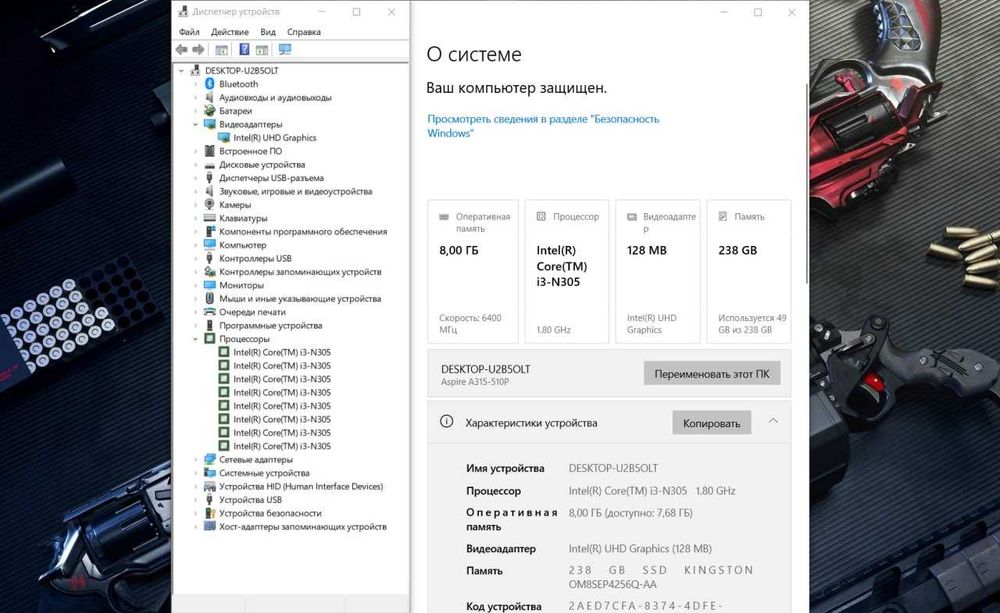Open the Файл menu
The height and width of the screenshot is (613, 1000).
click(189, 31)
